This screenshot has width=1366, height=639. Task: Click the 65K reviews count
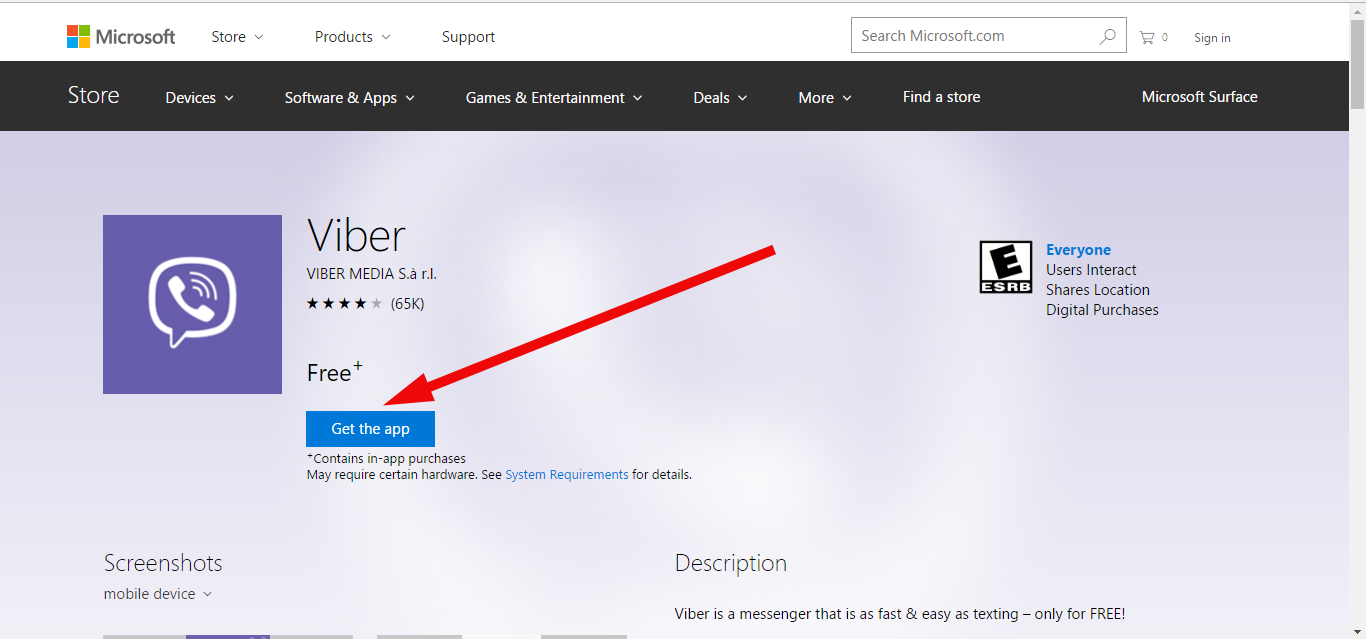pos(407,303)
